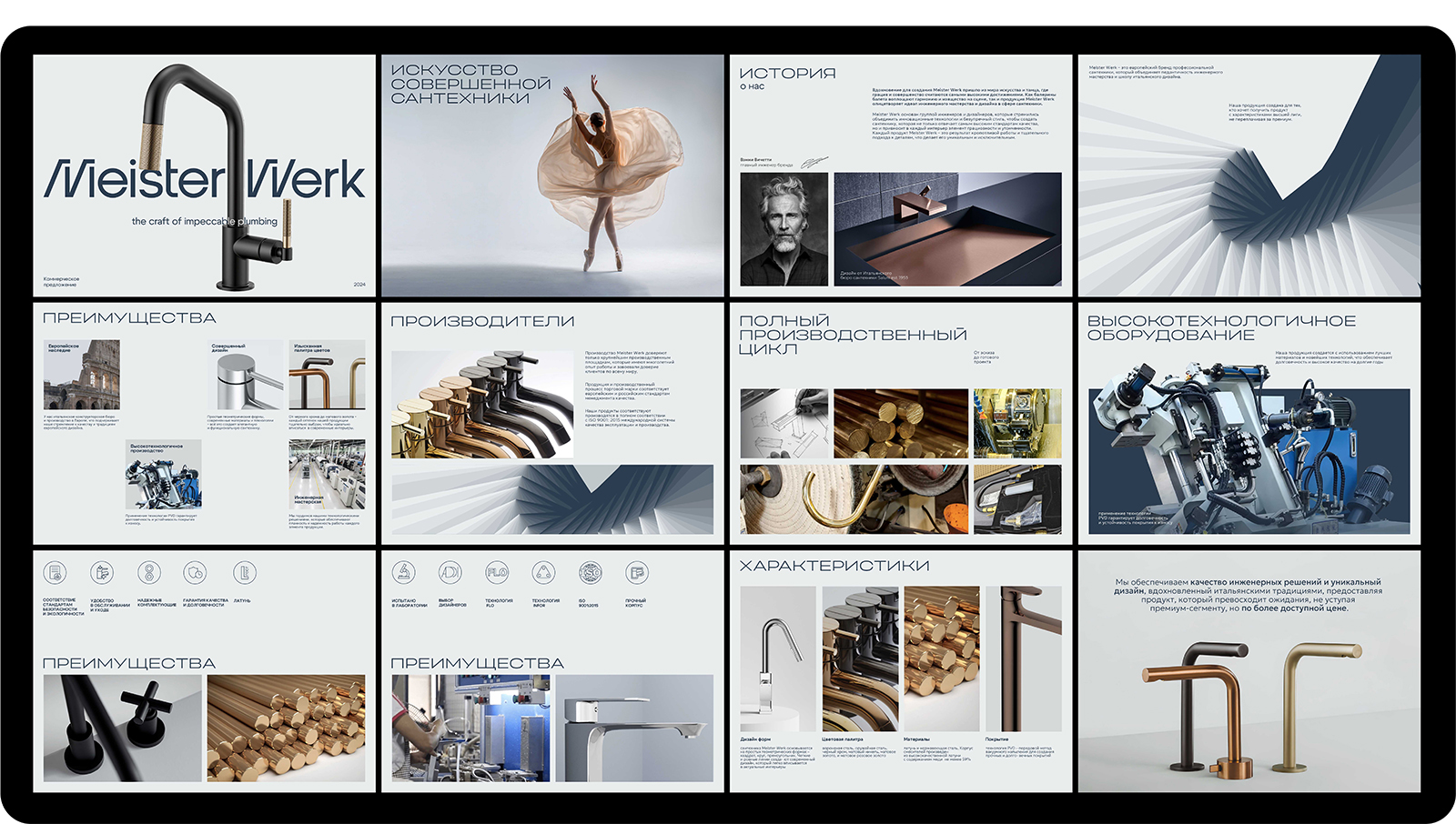The width and height of the screenshot is (1456, 824).
Task: Select the 'Высокотехнологичное производство' small machine image
Action: tap(163, 475)
